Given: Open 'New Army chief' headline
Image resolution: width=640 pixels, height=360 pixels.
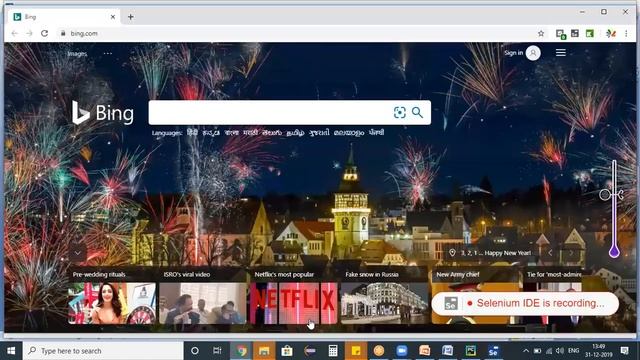Looking at the screenshot, I should click(x=458, y=275).
